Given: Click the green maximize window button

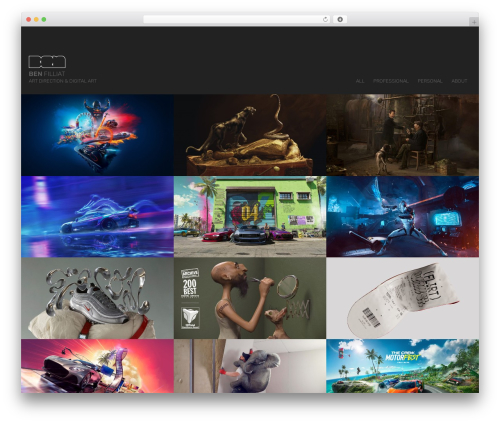Looking at the screenshot, I should point(44,19).
